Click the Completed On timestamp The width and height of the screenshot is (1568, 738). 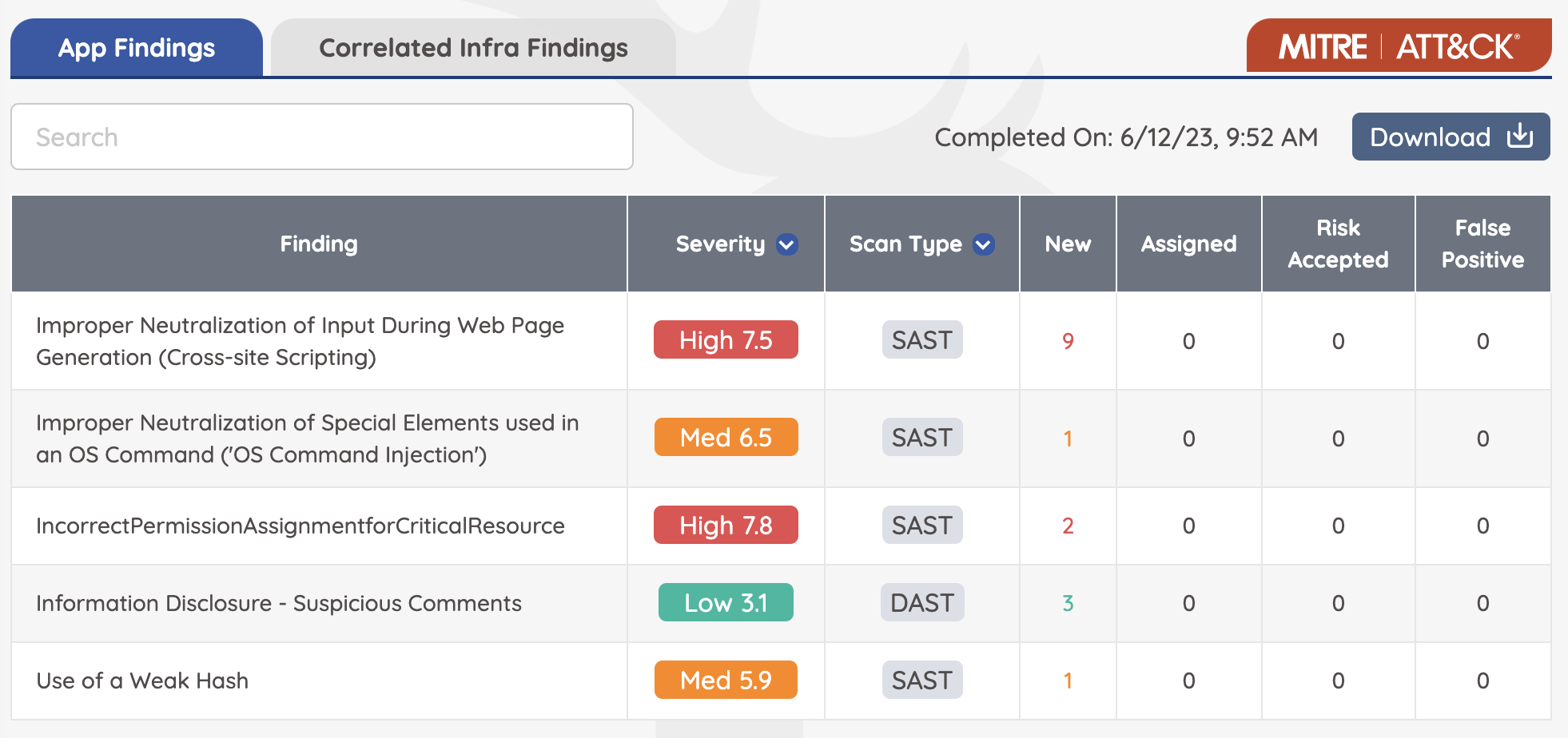1126,137
